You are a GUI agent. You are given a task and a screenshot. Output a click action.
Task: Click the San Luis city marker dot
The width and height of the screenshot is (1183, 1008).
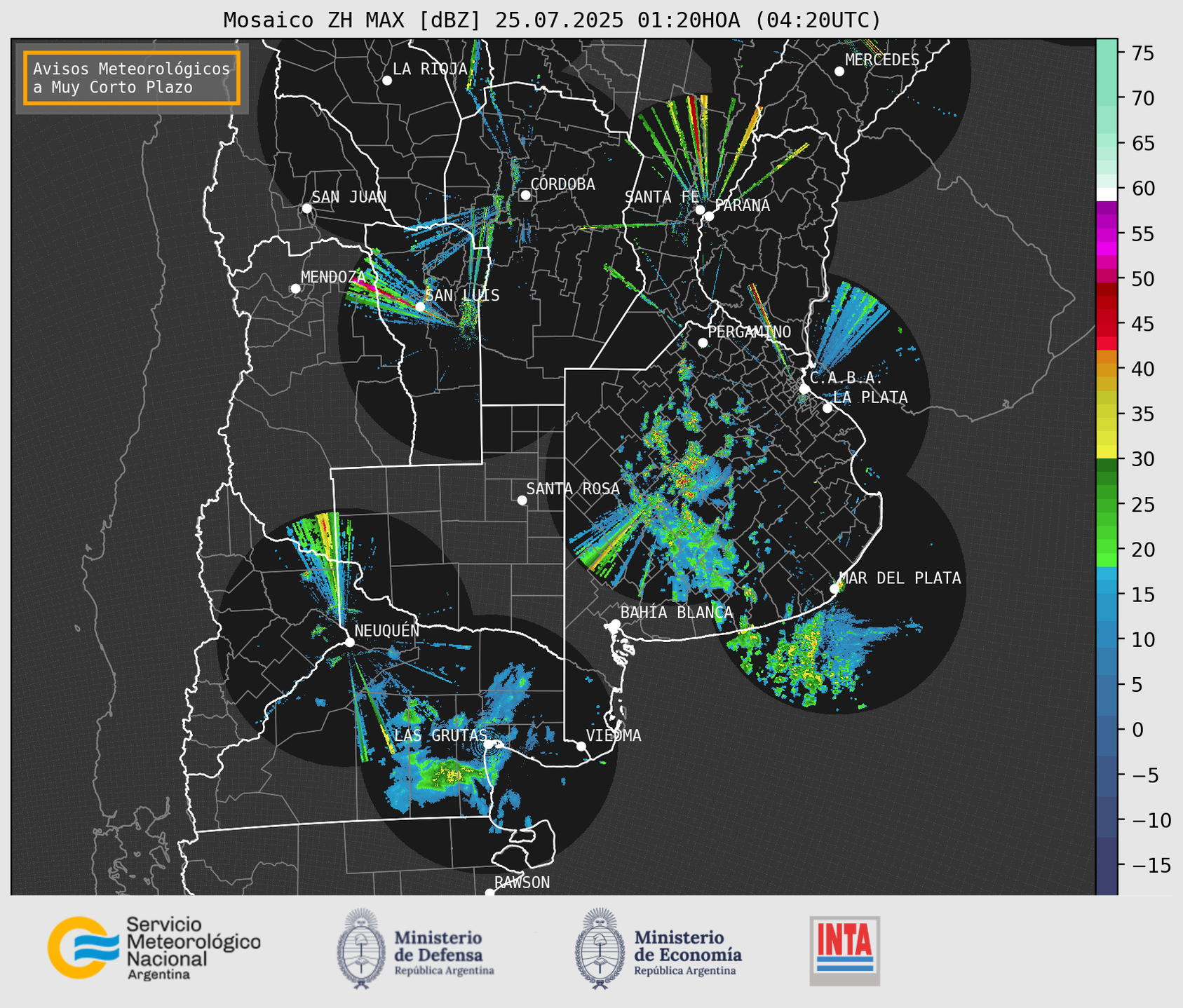tap(420, 306)
